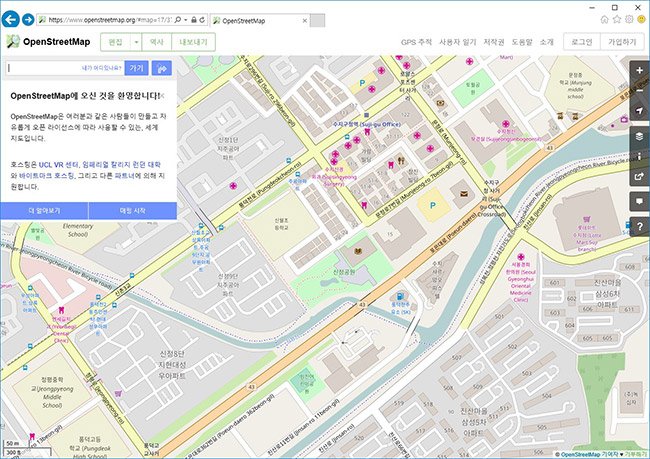The height and width of the screenshot is (459, 650).
Task: Zoom out with the minus map control
Action: click(639, 91)
